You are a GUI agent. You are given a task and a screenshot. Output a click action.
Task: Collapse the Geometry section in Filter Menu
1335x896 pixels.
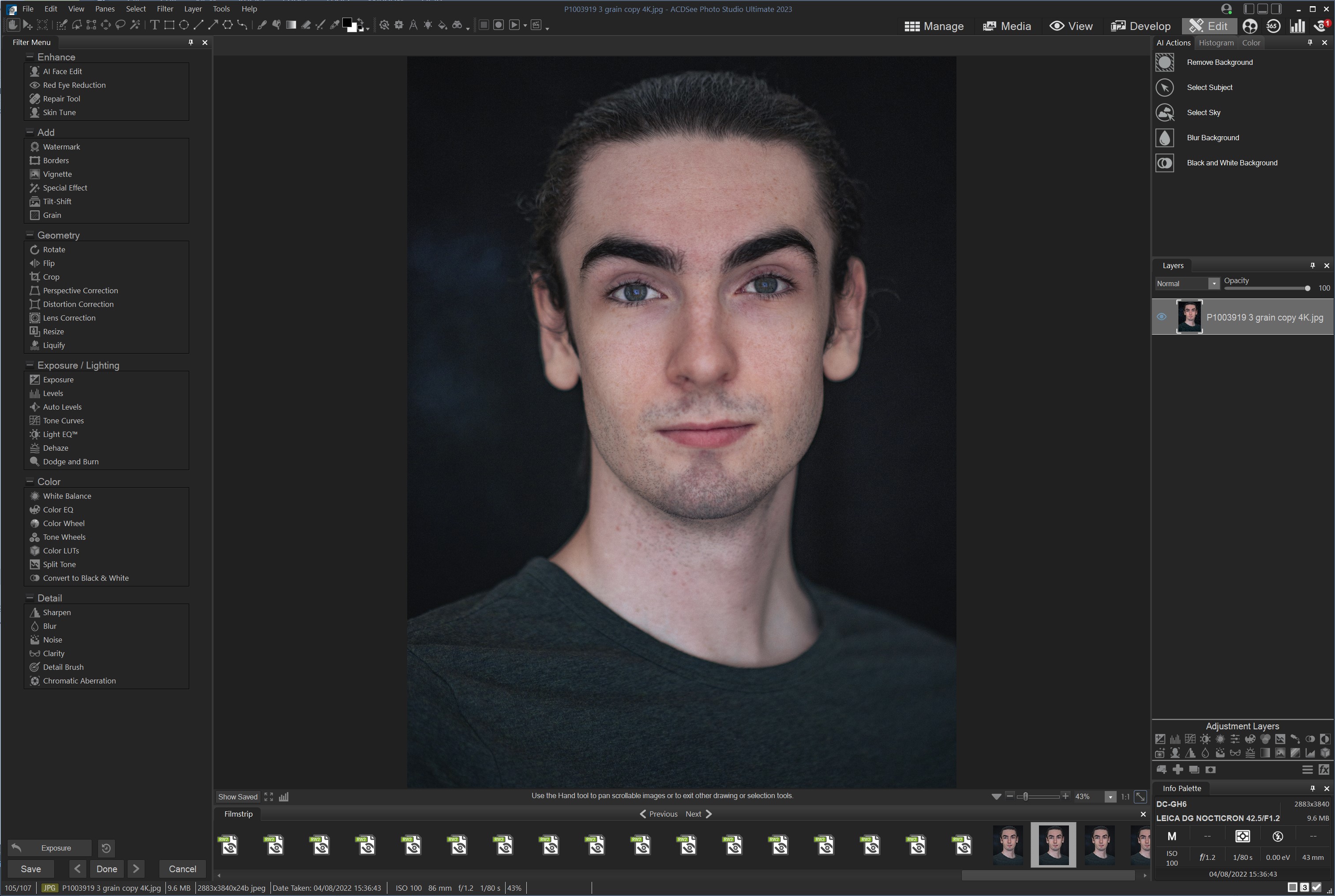[x=29, y=235]
